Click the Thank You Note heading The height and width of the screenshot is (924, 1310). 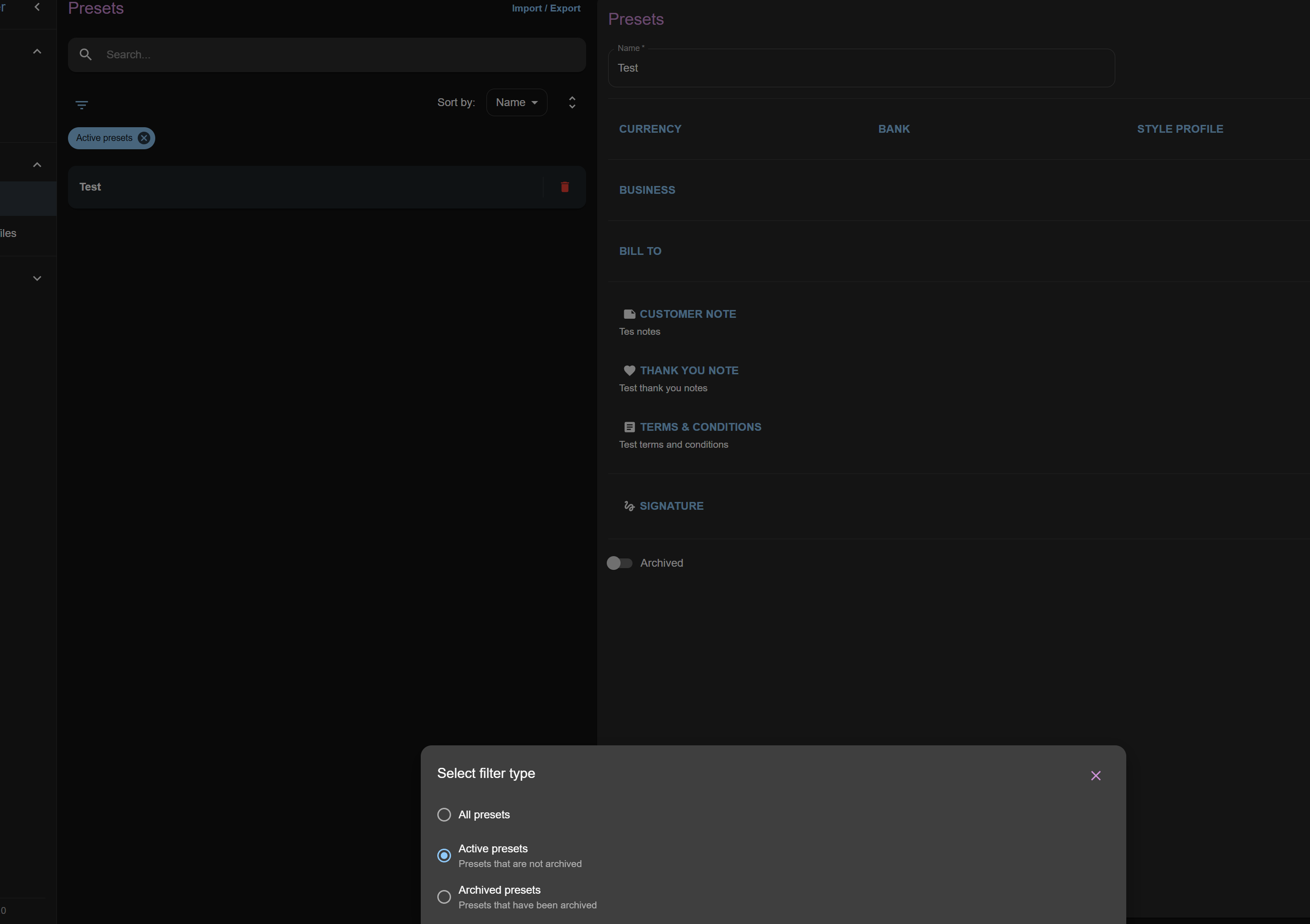pos(689,371)
